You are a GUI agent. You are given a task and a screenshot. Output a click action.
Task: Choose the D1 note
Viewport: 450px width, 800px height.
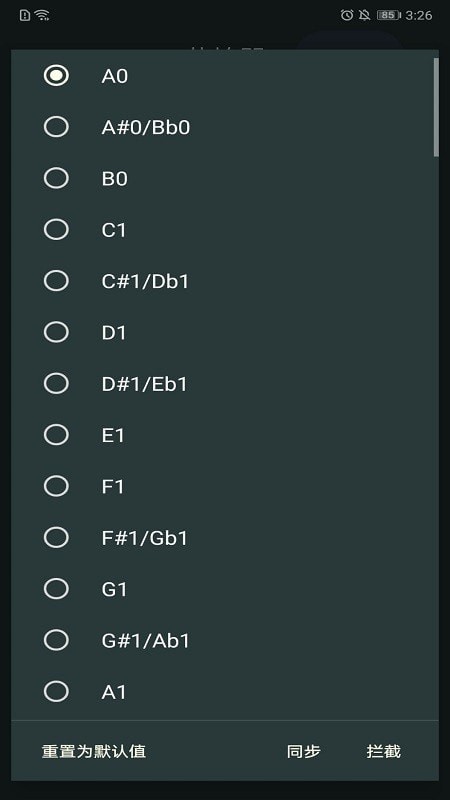(56, 332)
